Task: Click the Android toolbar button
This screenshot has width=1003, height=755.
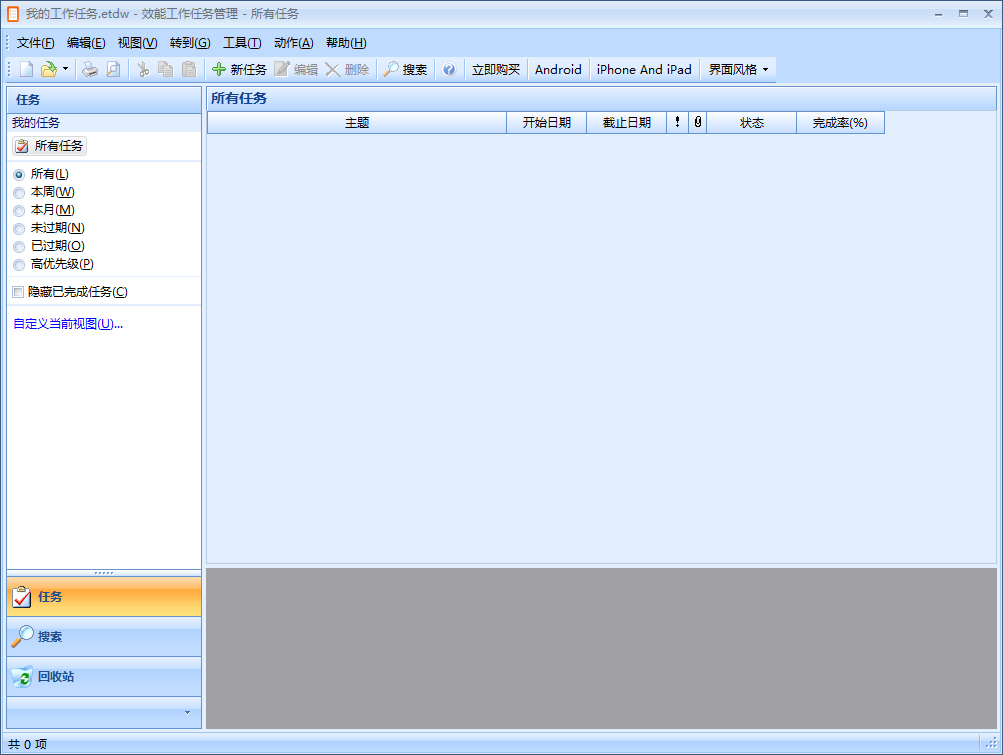Action: coord(558,69)
